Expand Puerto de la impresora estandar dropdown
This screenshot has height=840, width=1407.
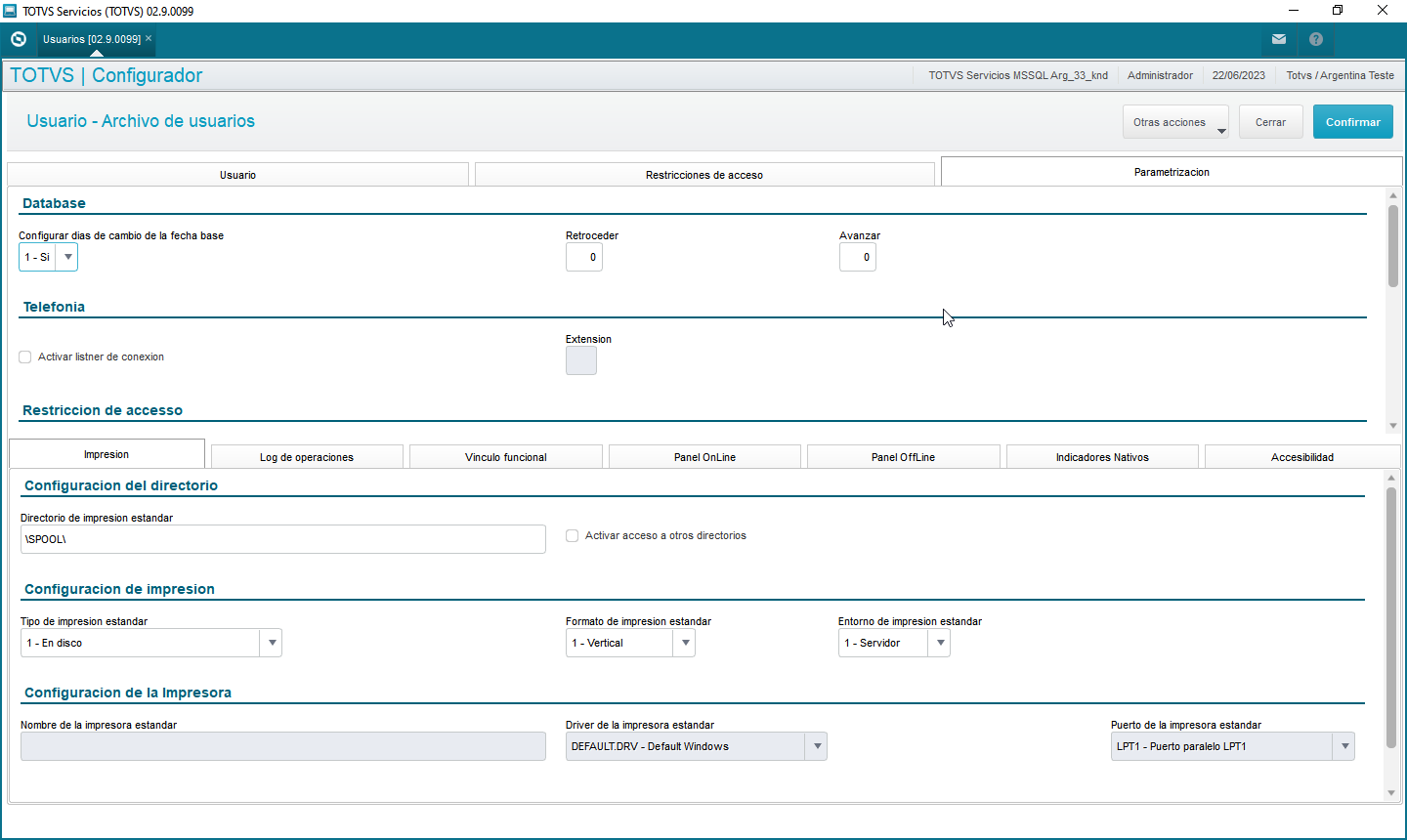(1344, 746)
